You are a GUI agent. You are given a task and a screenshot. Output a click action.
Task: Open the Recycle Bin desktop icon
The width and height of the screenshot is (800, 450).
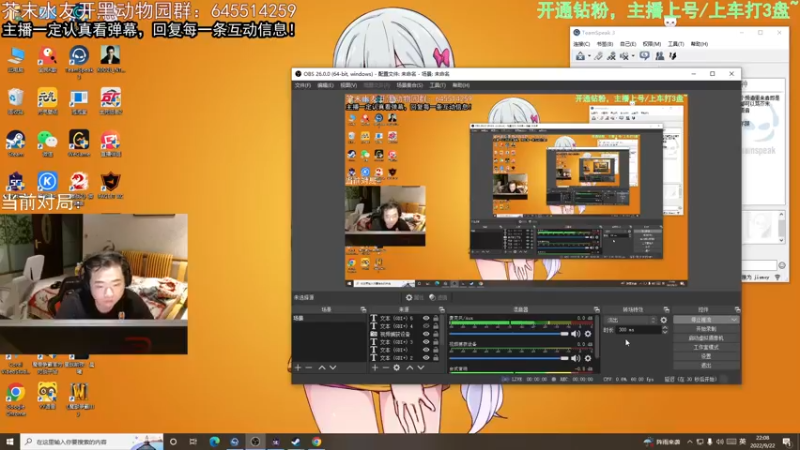[16, 101]
